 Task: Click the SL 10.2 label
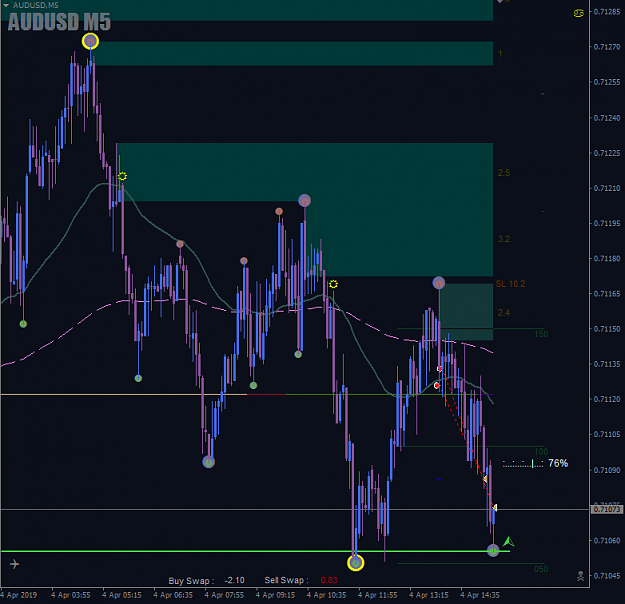tap(510, 284)
